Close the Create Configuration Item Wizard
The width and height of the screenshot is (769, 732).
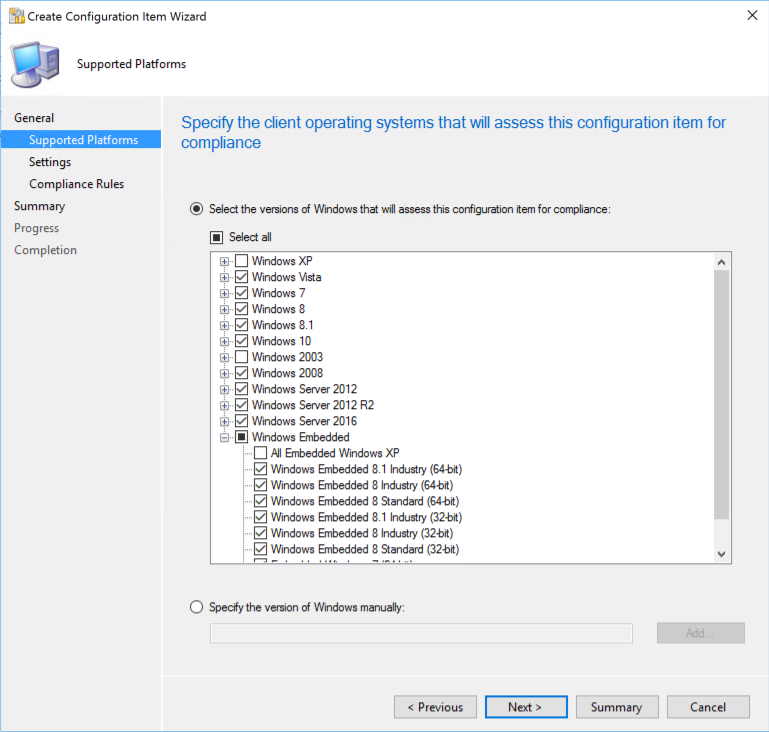pos(752,16)
